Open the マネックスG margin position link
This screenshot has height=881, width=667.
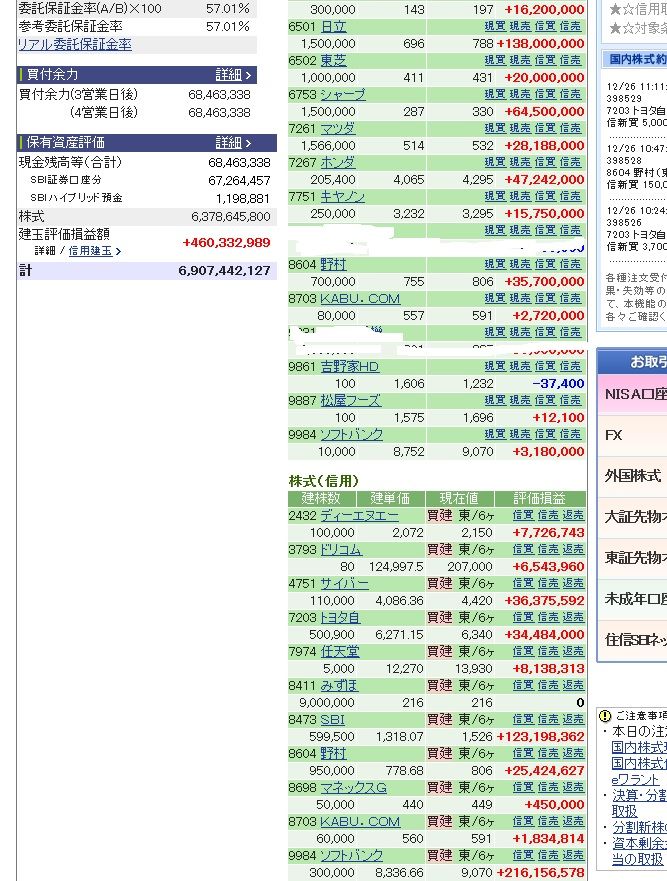click(x=353, y=788)
